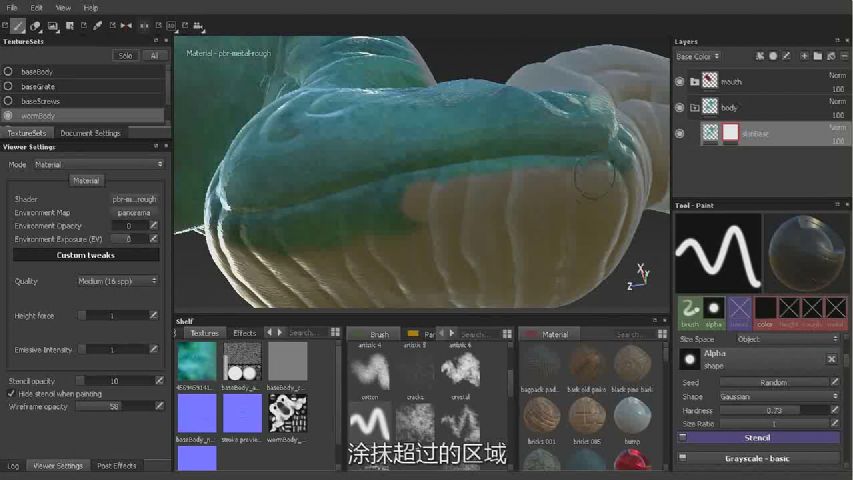The image size is (853, 480).
Task: Hide the selected skin base layer visibility
Action: click(x=679, y=133)
